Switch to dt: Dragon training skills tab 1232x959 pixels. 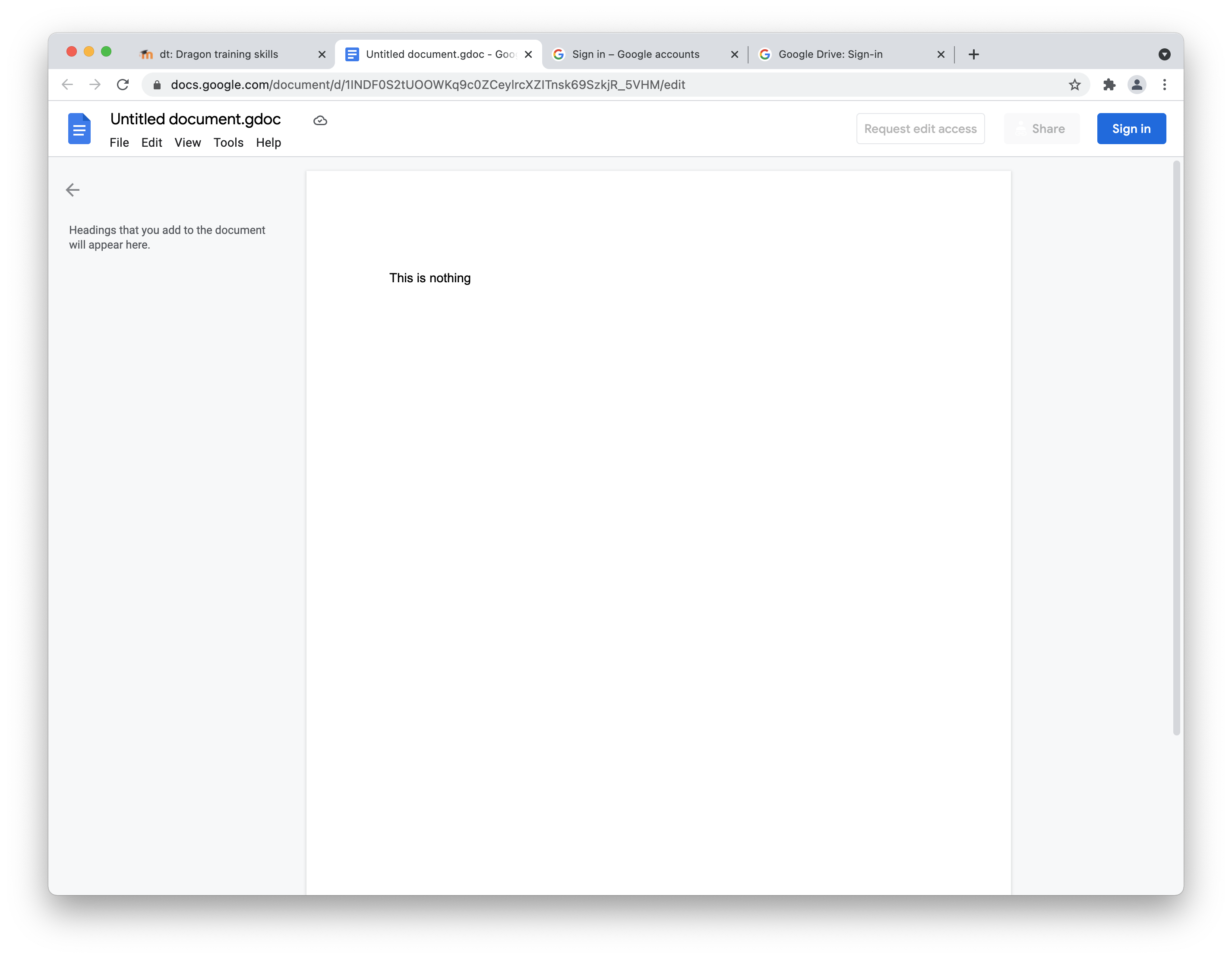point(232,54)
